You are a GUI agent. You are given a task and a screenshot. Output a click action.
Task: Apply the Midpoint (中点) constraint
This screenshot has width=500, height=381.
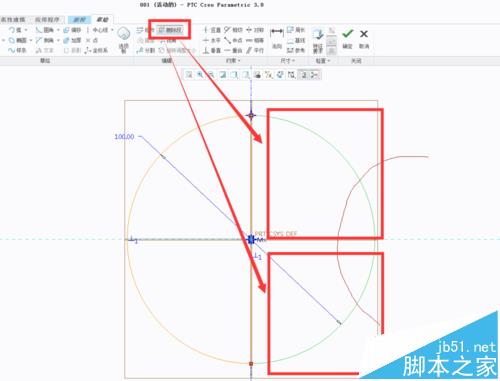click(234, 40)
